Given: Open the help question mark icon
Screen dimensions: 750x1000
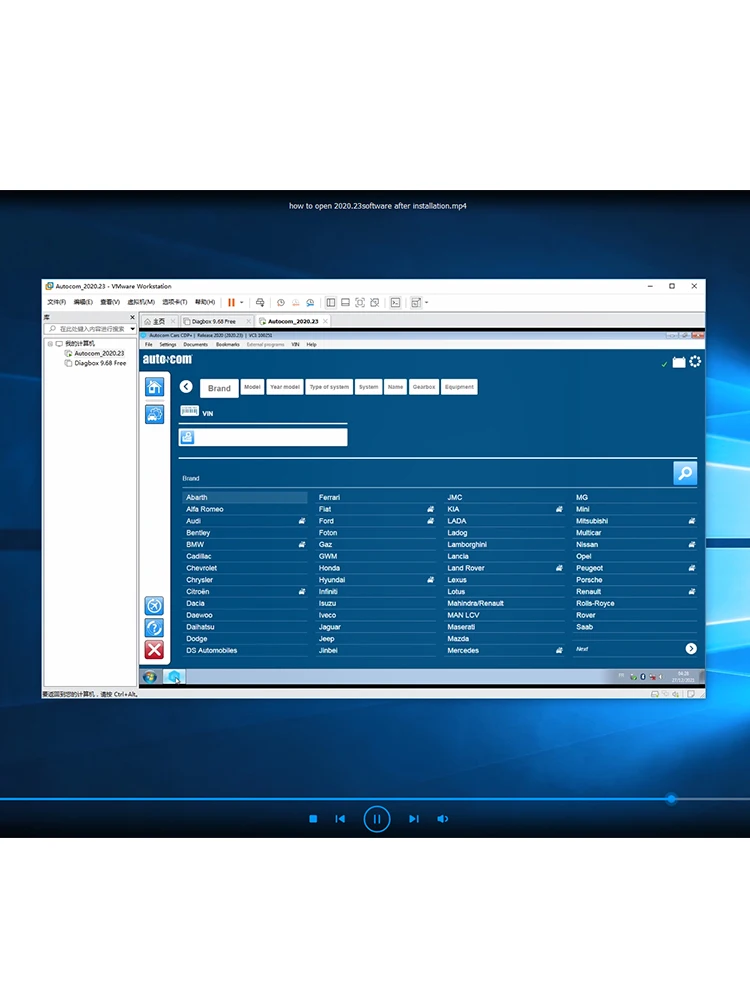Looking at the screenshot, I should pos(154,628).
